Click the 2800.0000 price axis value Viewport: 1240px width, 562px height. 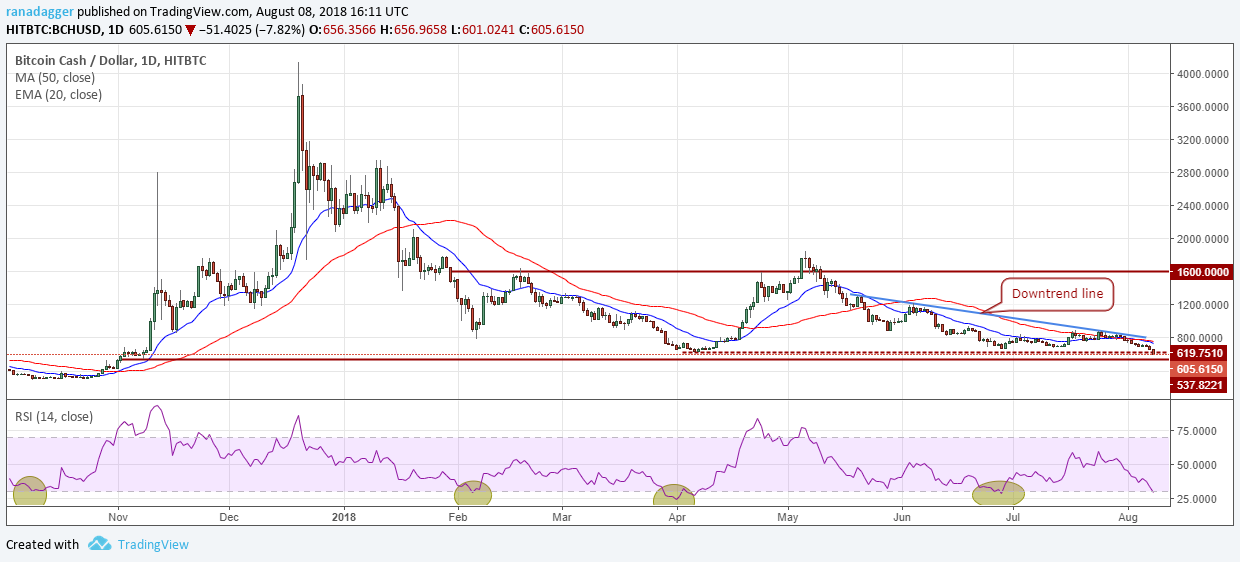click(x=1205, y=173)
